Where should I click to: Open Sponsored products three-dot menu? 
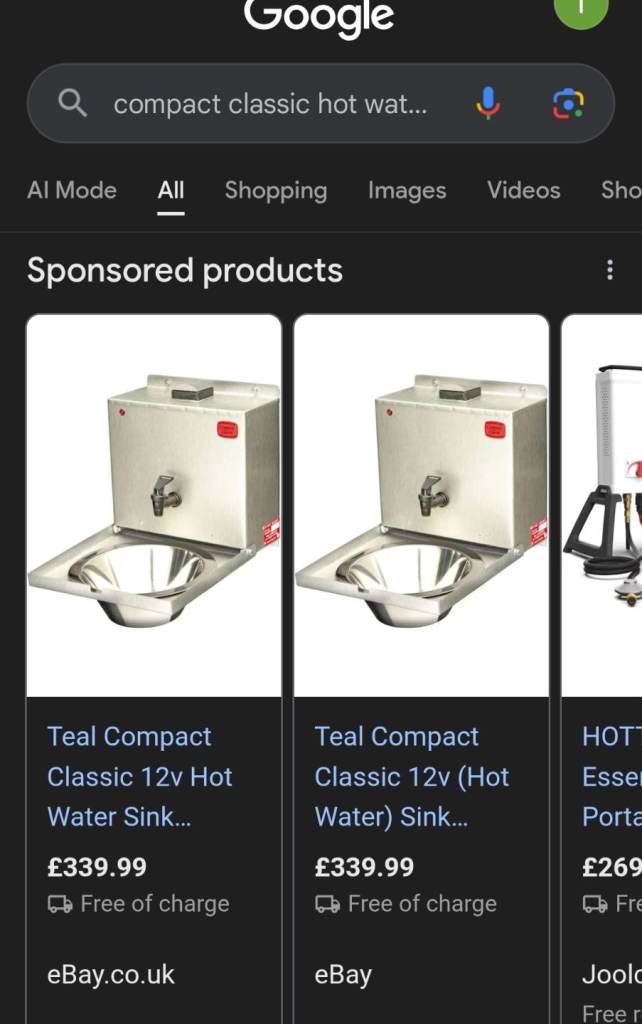[609, 270]
